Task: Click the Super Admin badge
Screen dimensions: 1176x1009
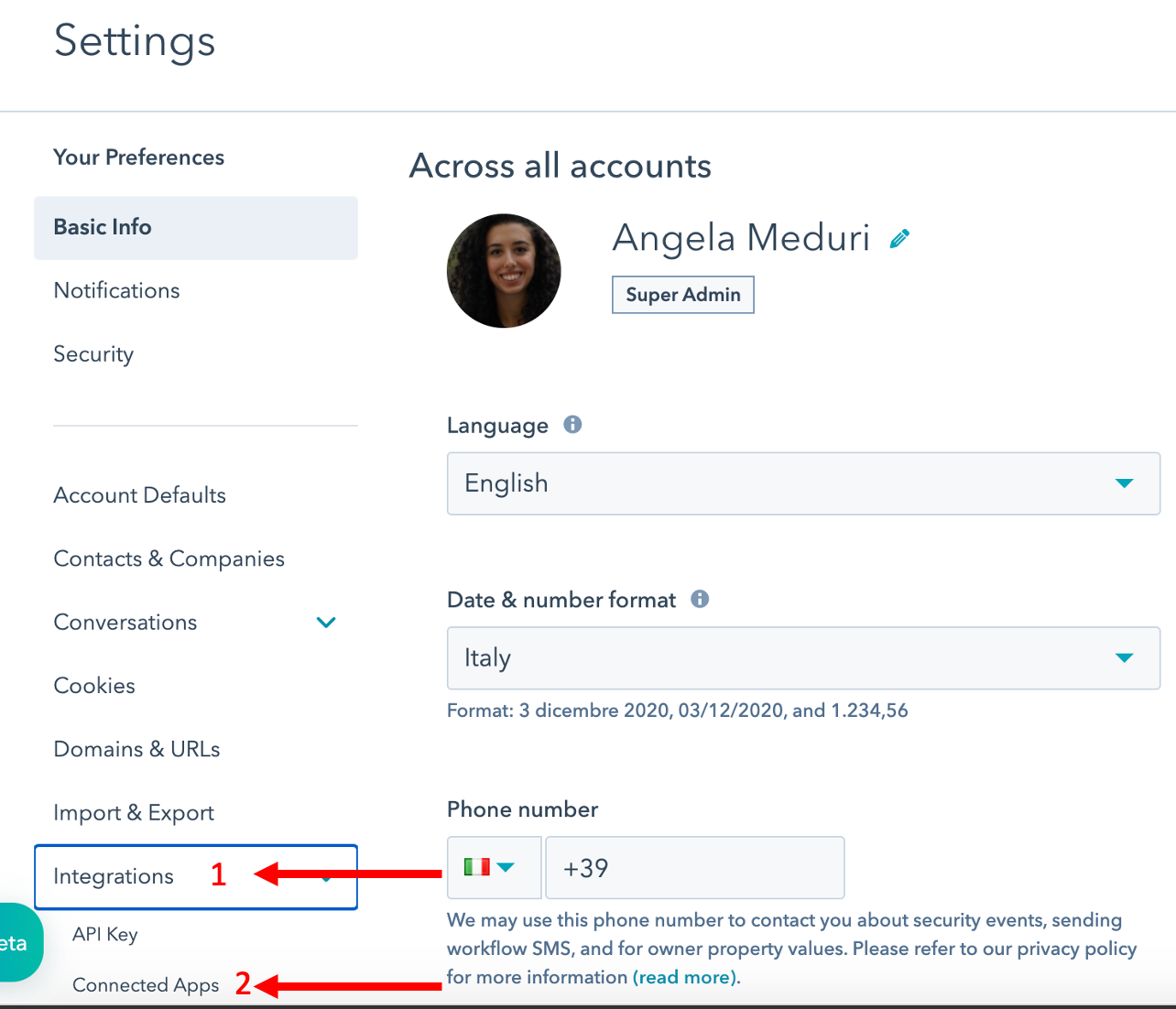Action: click(x=683, y=295)
